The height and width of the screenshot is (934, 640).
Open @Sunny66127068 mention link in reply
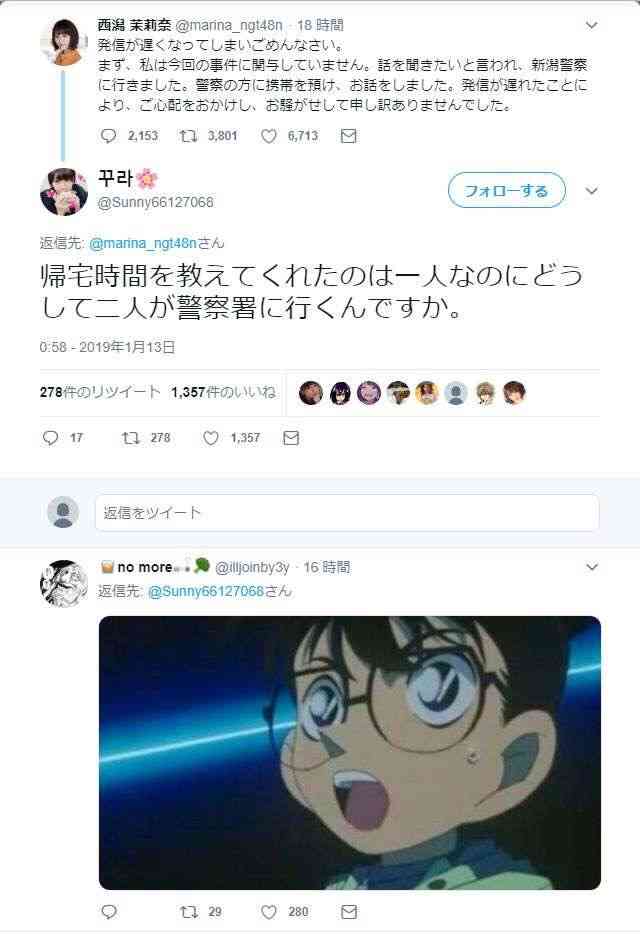[206, 591]
